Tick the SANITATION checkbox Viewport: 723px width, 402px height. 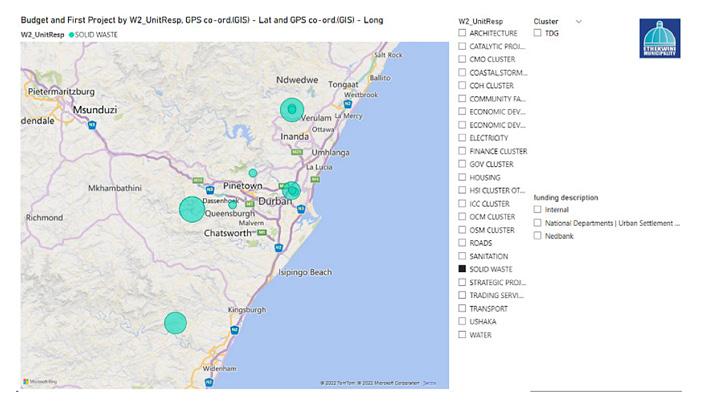point(462,256)
